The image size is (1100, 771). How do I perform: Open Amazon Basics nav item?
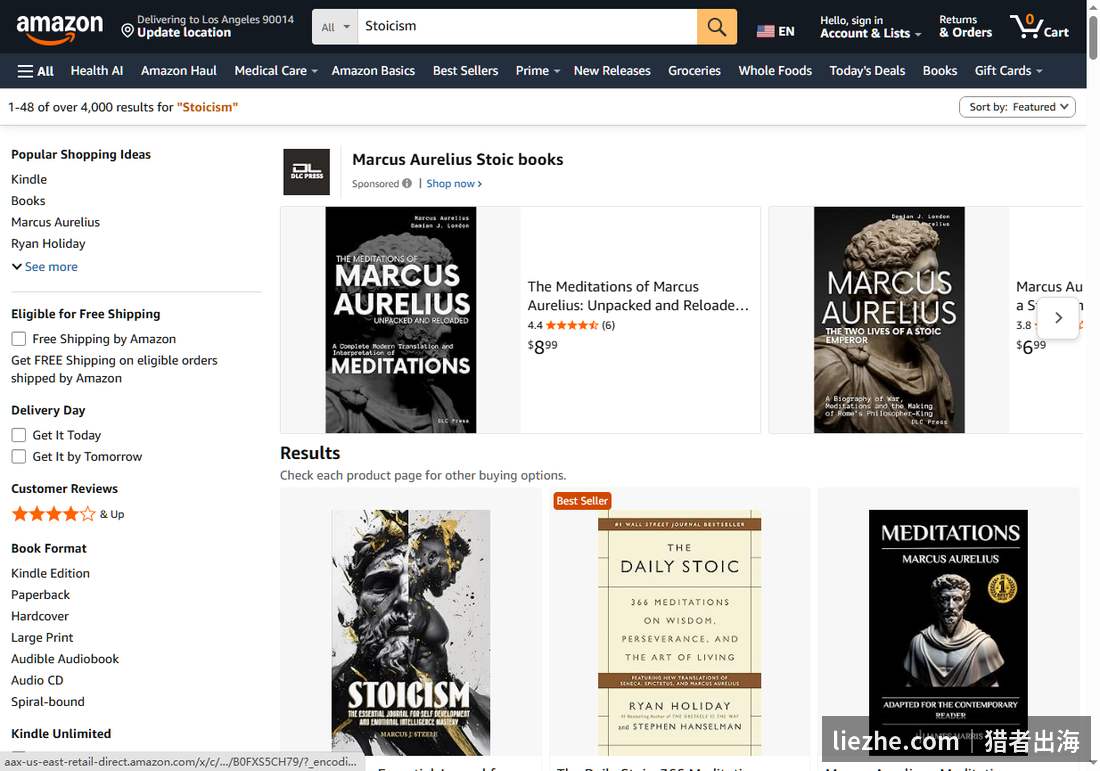tap(373, 71)
